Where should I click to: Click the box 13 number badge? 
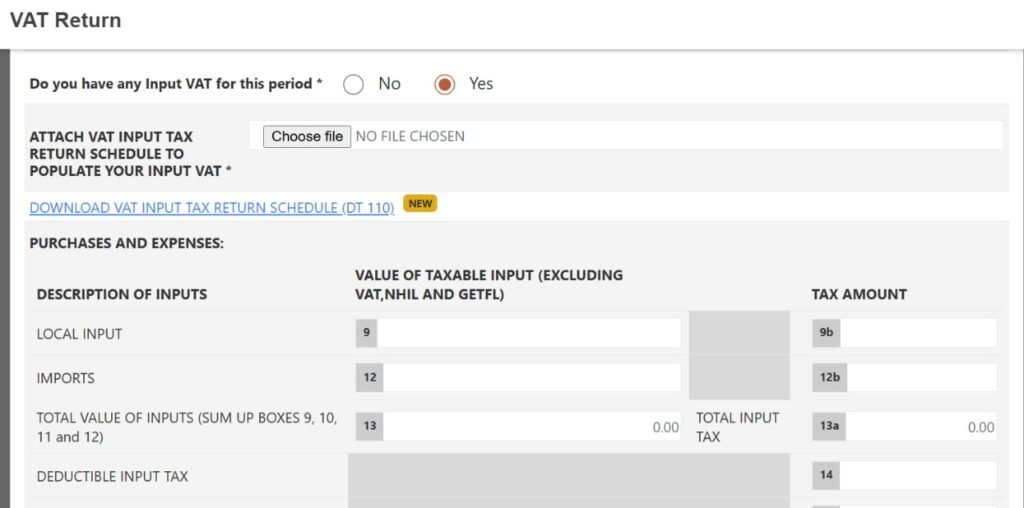(370, 427)
